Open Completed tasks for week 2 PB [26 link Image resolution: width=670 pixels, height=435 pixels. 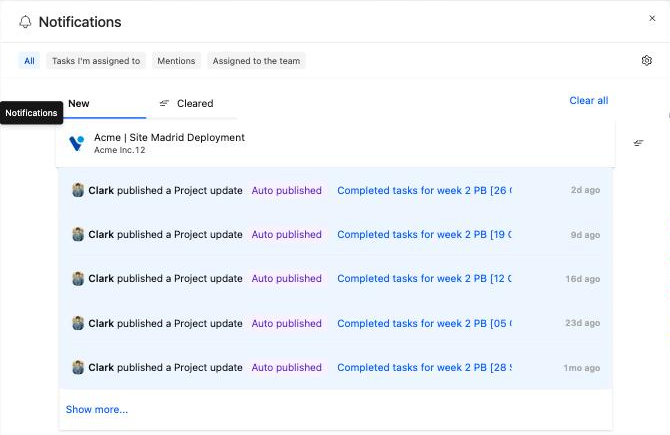tap(424, 190)
